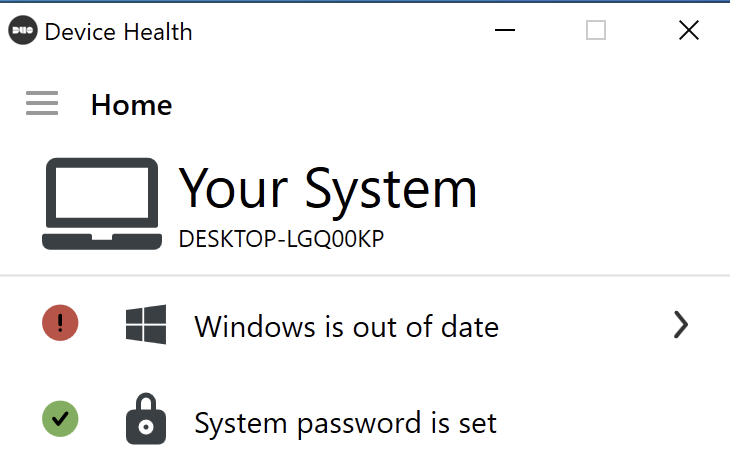Click the red exclamation warning status icon
Image resolution: width=730 pixels, height=470 pixels.
point(60,323)
